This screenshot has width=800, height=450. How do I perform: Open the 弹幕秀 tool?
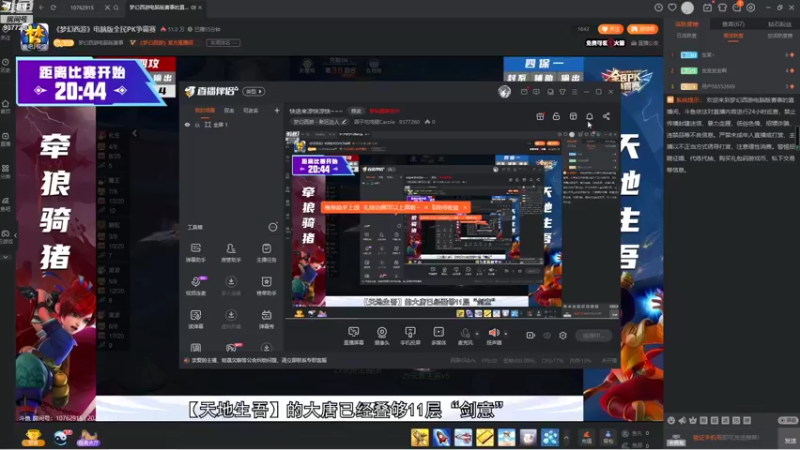(266, 319)
